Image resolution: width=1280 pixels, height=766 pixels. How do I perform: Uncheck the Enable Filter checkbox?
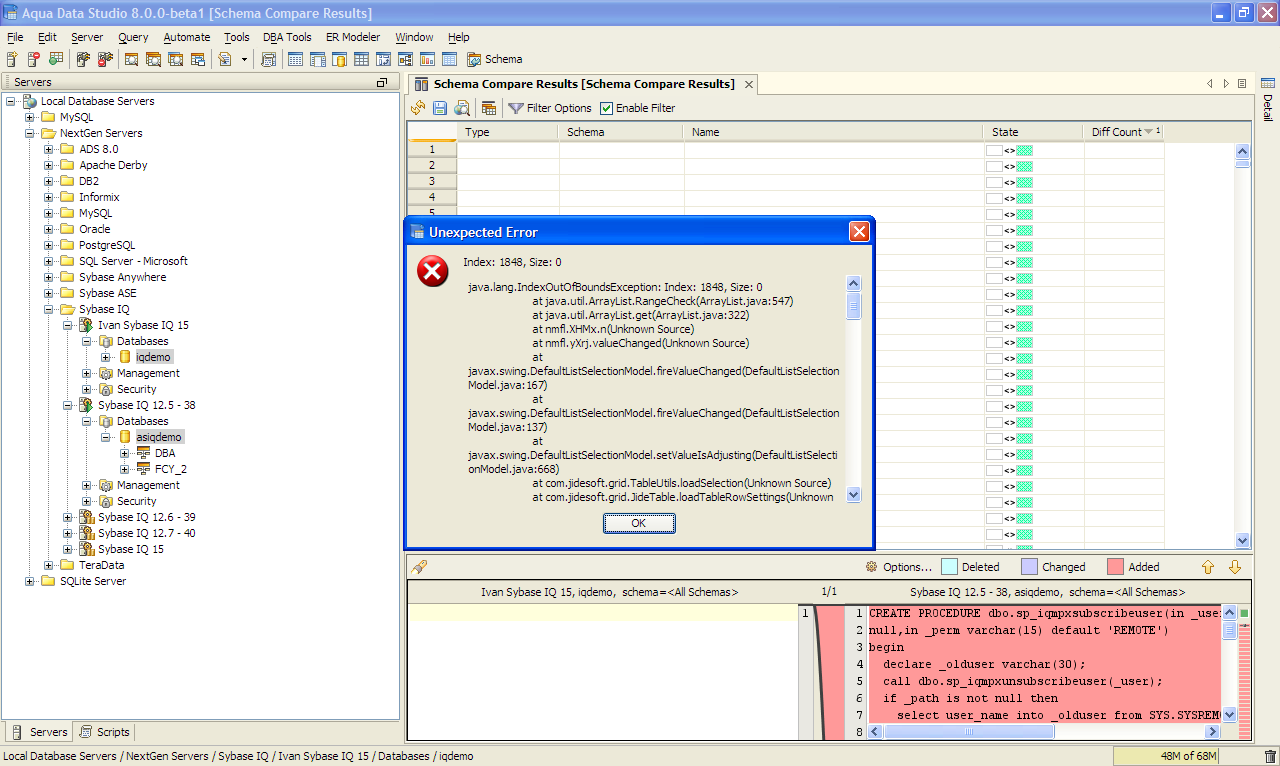pyautogui.click(x=606, y=108)
